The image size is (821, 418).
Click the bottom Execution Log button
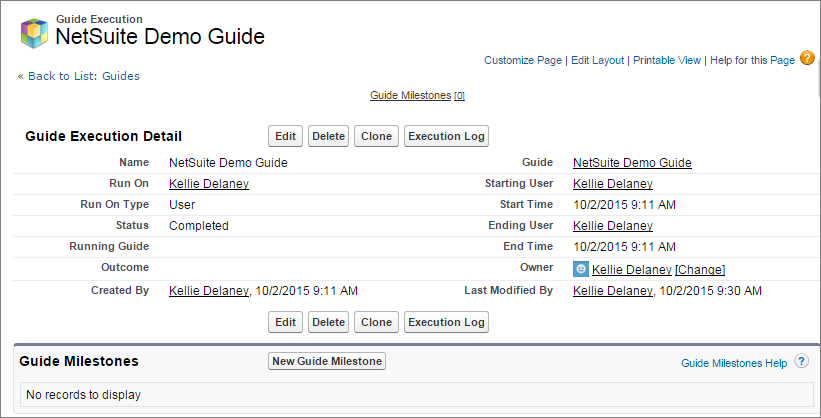446,322
